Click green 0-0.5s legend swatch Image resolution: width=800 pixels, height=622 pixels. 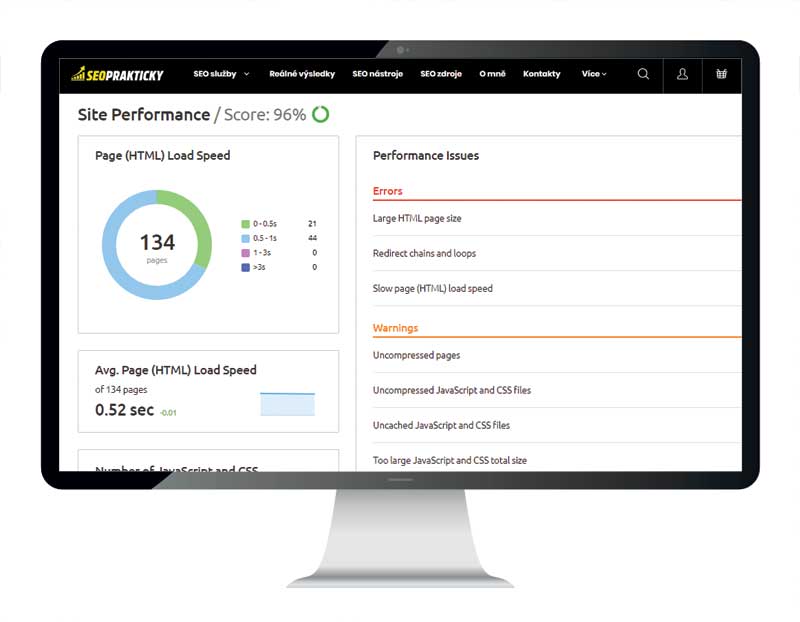pyautogui.click(x=245, y=224)
